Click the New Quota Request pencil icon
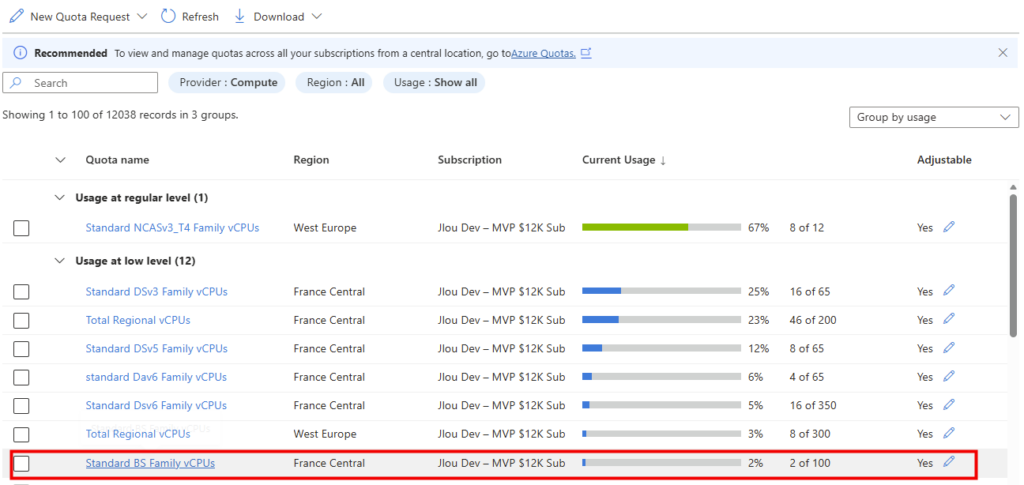The image size is (1024, 485). (x=16, y=16)
